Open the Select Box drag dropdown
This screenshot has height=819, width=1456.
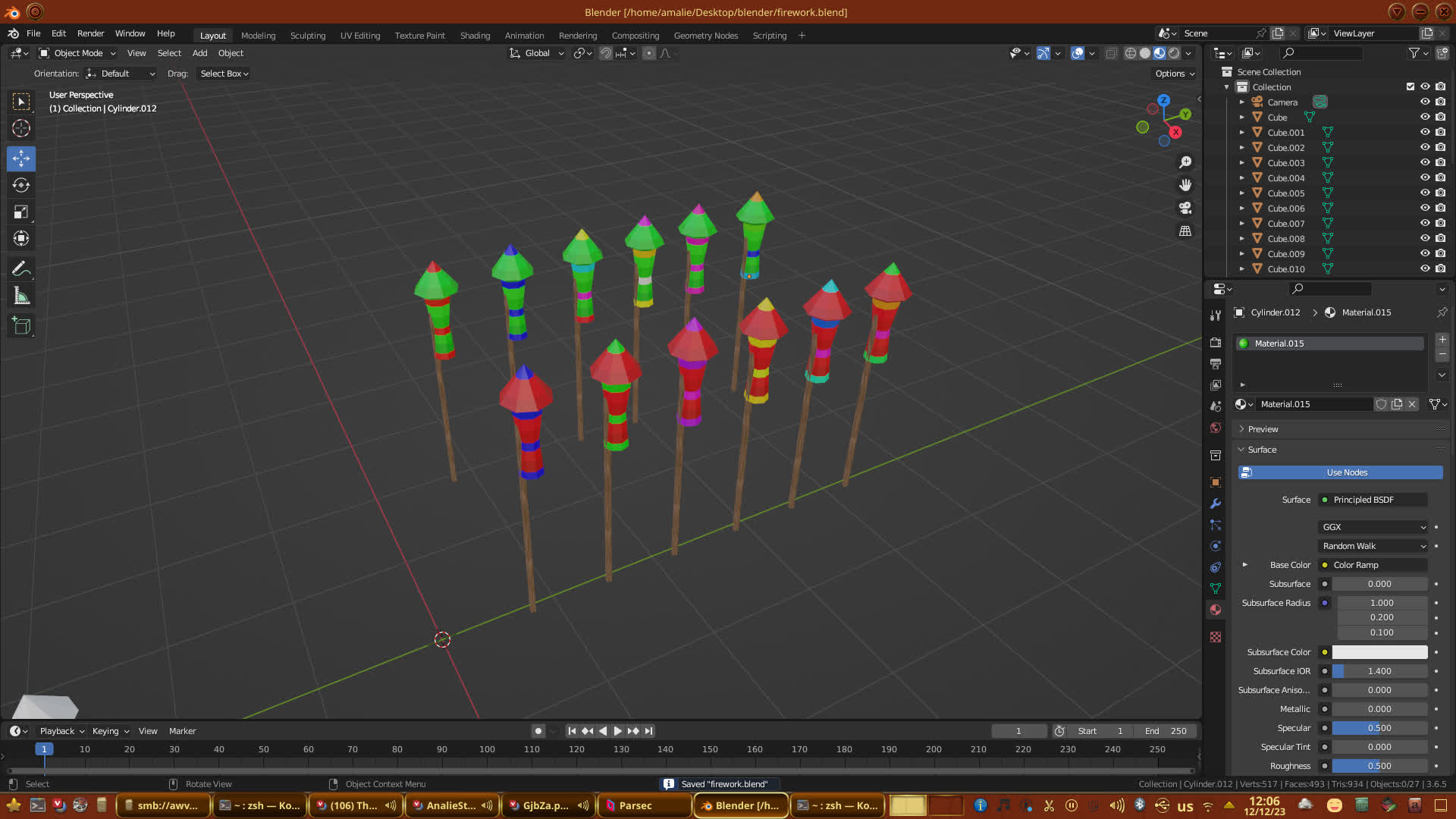click(x=224, y=74)
